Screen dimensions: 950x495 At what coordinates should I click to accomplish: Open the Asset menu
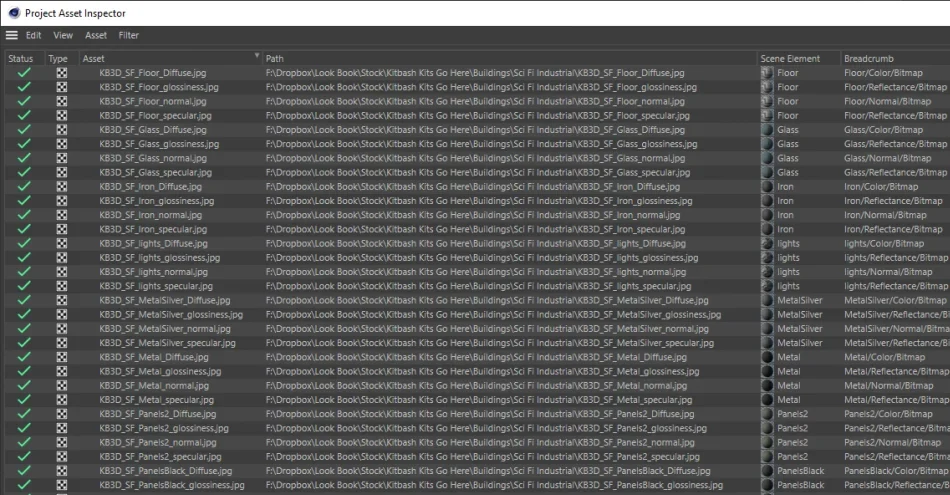click(x=96, y=35)
